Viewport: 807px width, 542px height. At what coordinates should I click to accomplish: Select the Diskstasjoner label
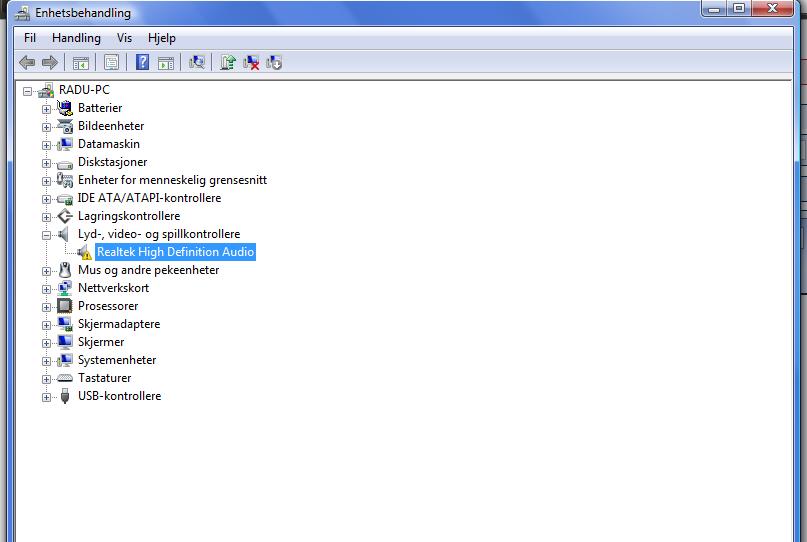coord(112,162)
